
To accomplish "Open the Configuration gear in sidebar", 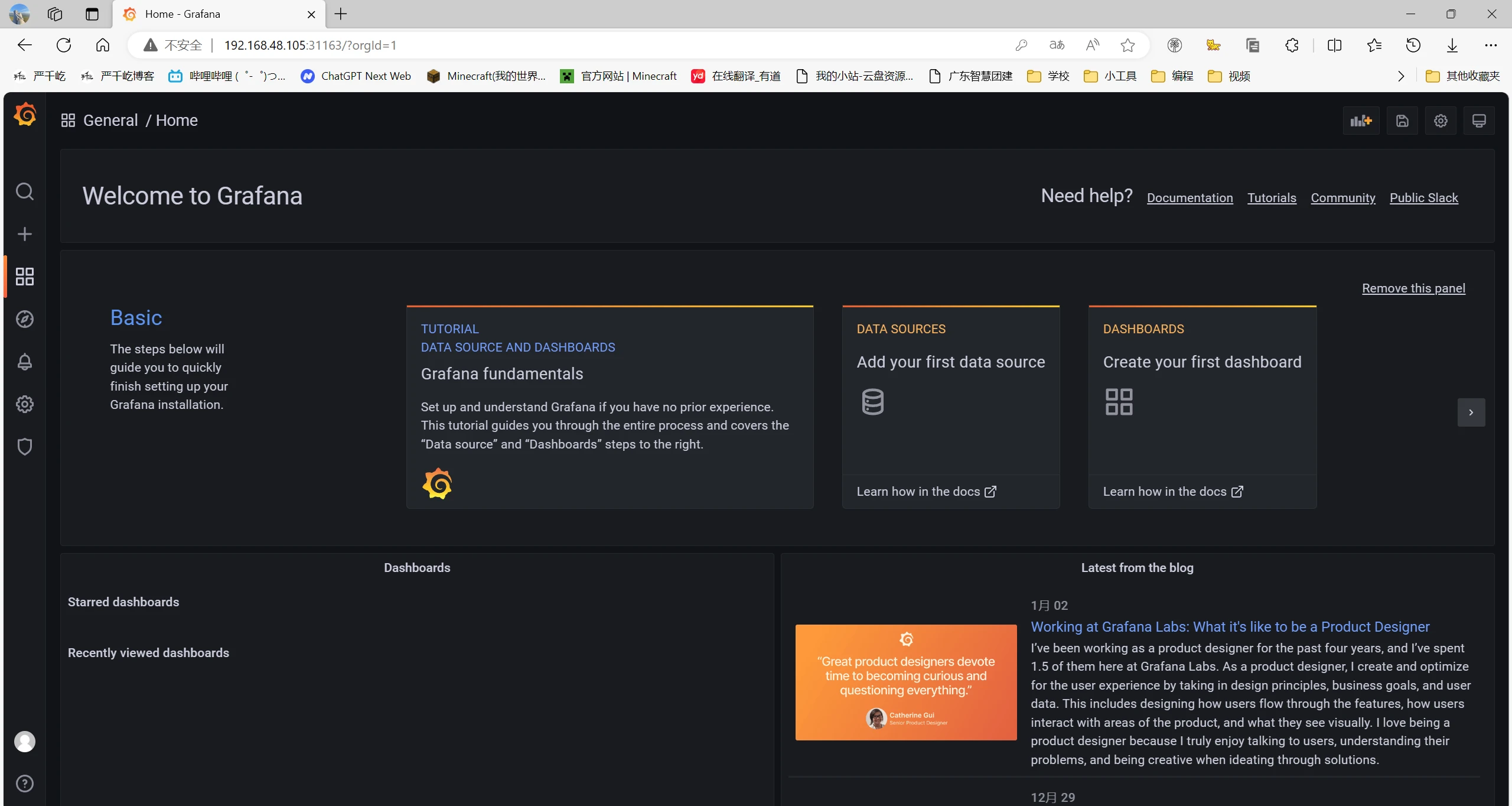I will coord(24,404).
